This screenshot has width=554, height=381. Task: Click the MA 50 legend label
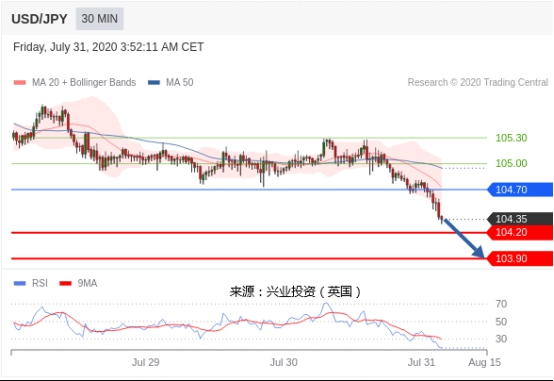[179, 82]
